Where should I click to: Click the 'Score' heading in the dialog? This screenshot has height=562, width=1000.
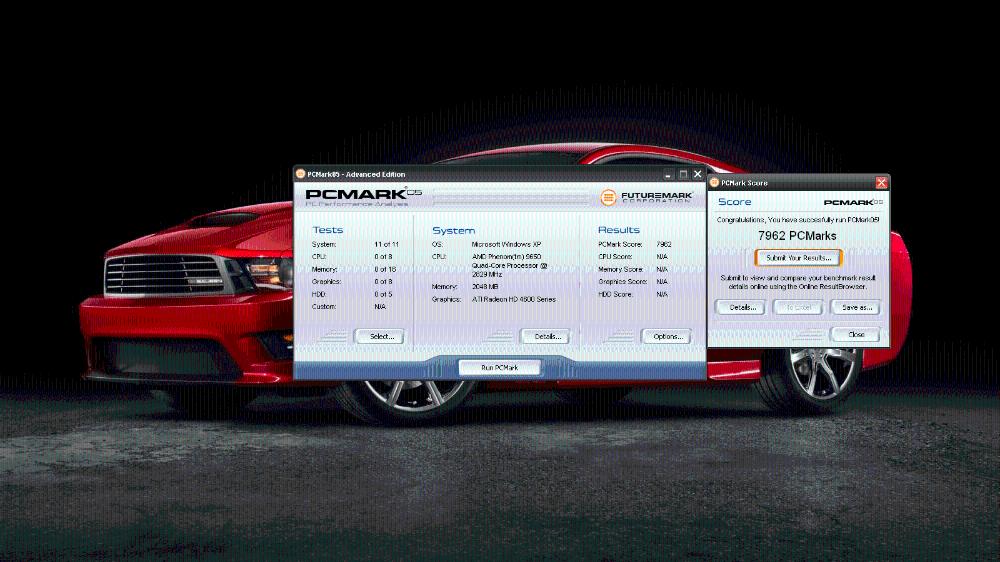point(734,202)
